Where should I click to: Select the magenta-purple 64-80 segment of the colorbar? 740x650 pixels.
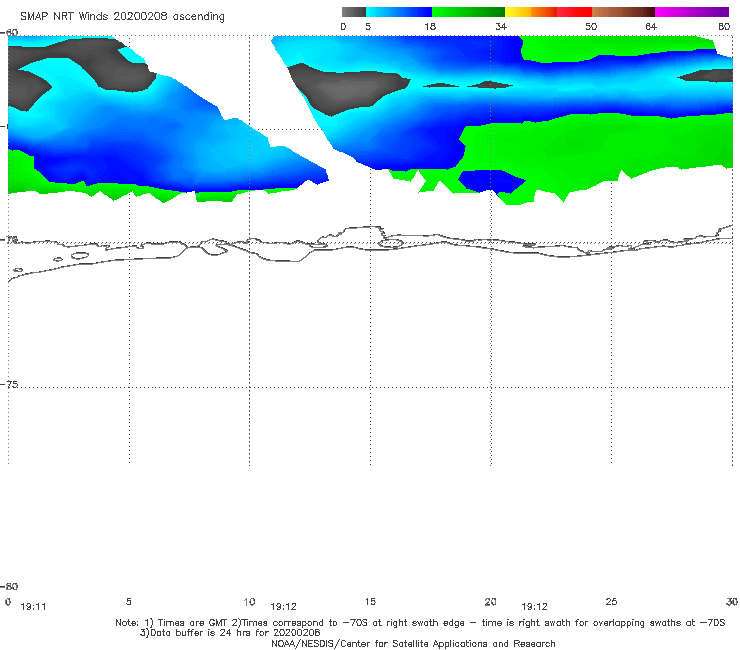[692, 12]
